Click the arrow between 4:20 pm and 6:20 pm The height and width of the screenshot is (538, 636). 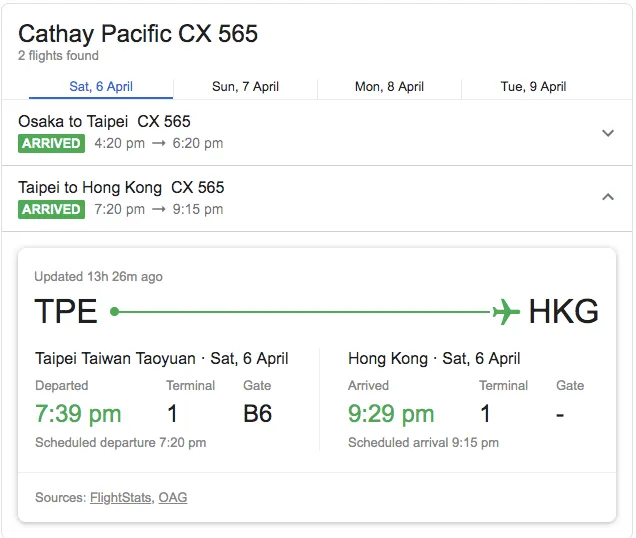159,143
